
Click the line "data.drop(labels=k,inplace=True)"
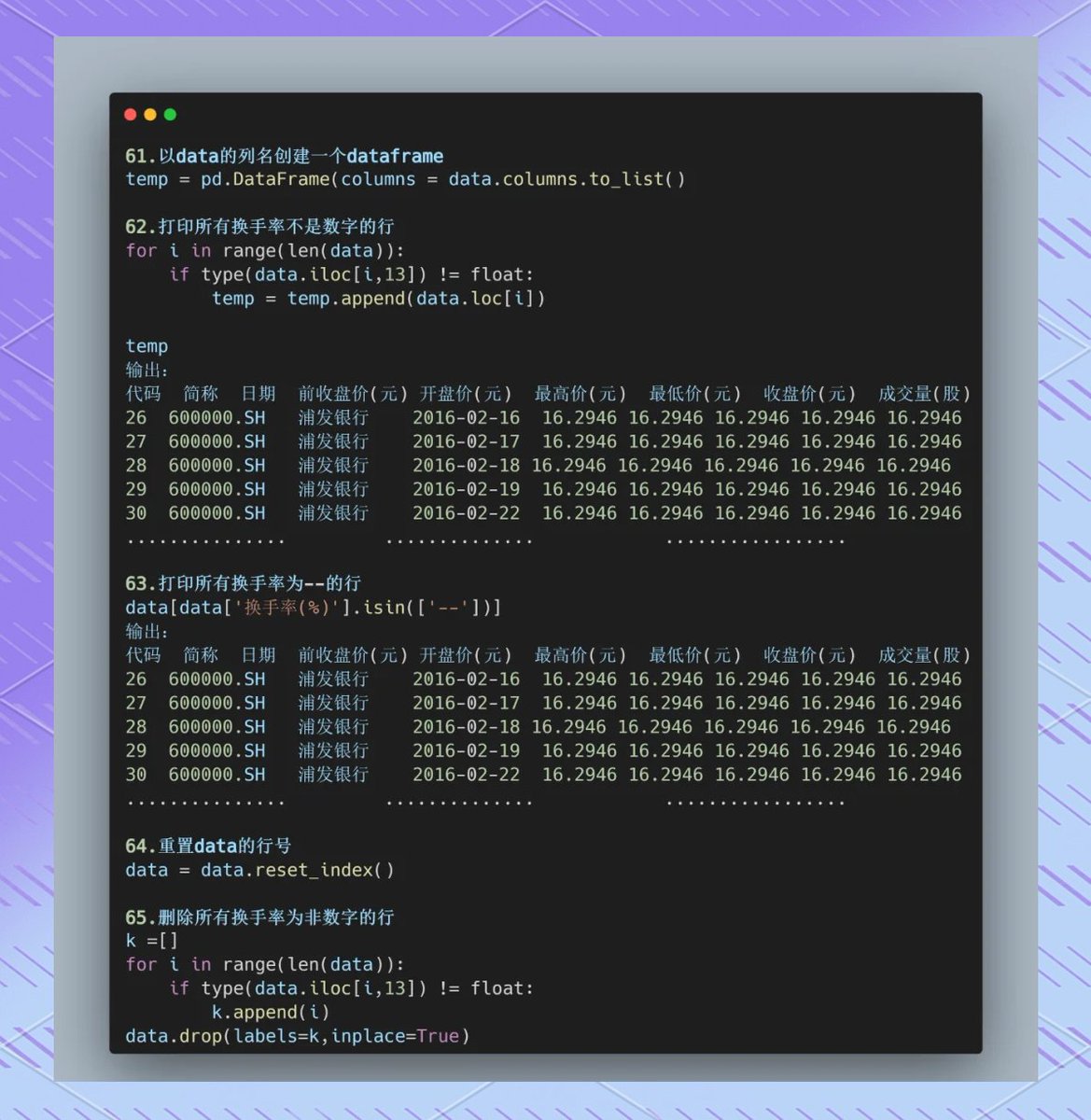298,1036
